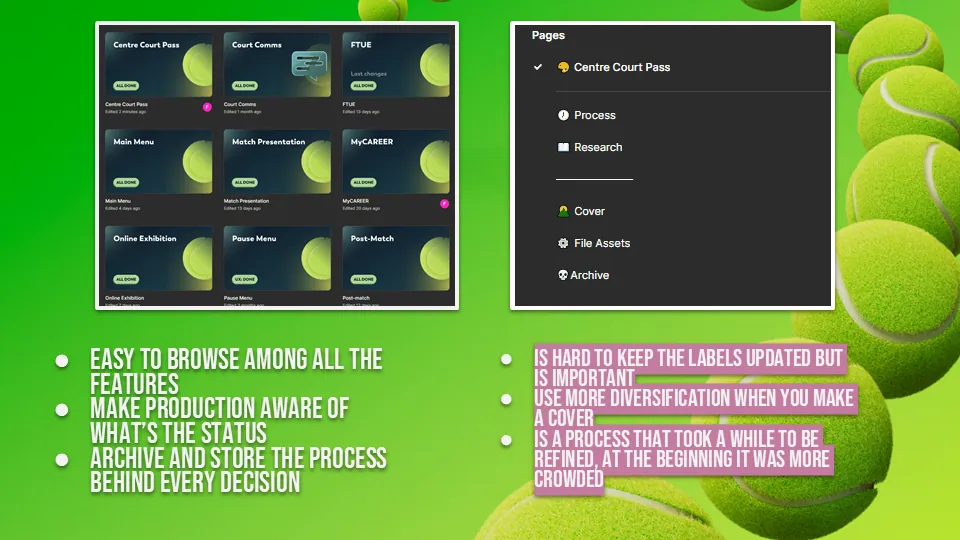Viewport: 960px width, 540px height.
Task: Click the clock icon next to Process
Action: [x=563, y=115]
